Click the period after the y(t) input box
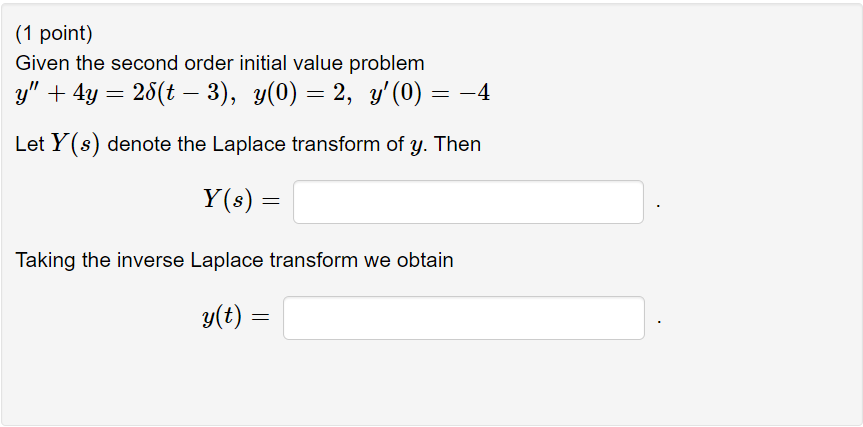Viewport: 863px width, 427px height. coord(659,323)
